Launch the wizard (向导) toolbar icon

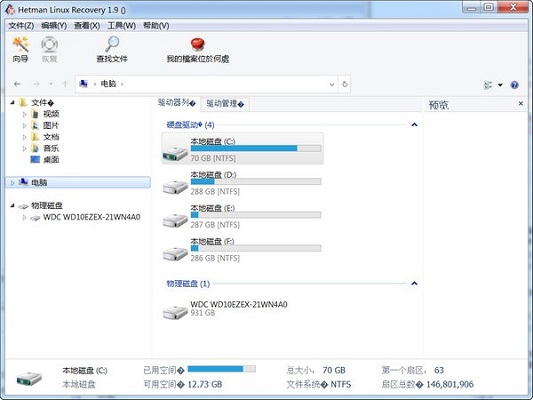pyautogui.click(x=20, y=45)
